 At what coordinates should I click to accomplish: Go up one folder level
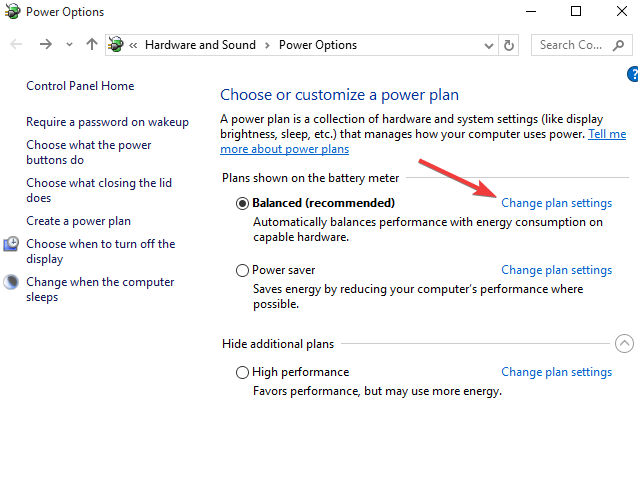point(92,45)
